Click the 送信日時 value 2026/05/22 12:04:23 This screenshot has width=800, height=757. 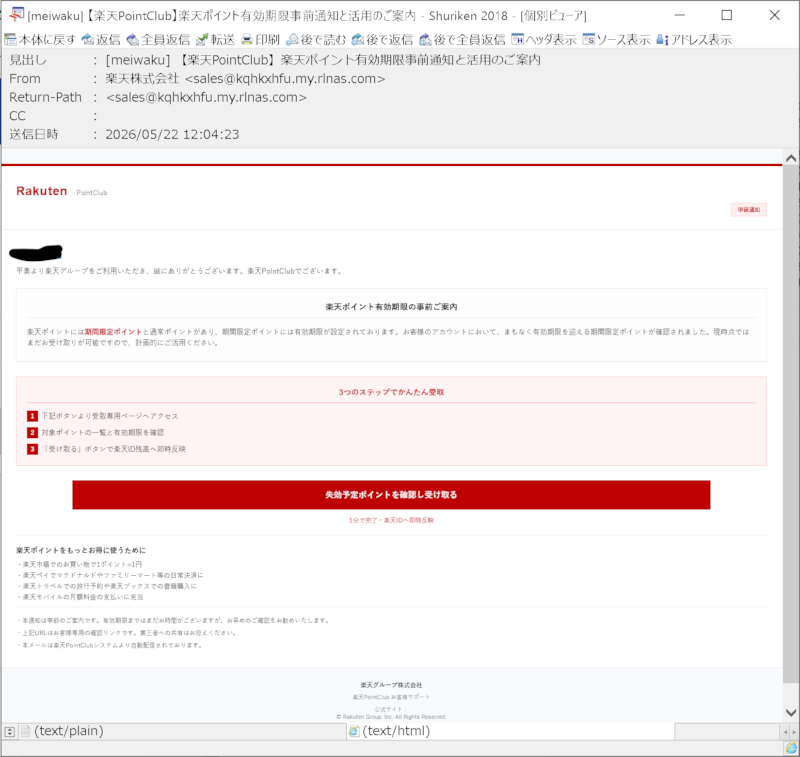[172, 134]
